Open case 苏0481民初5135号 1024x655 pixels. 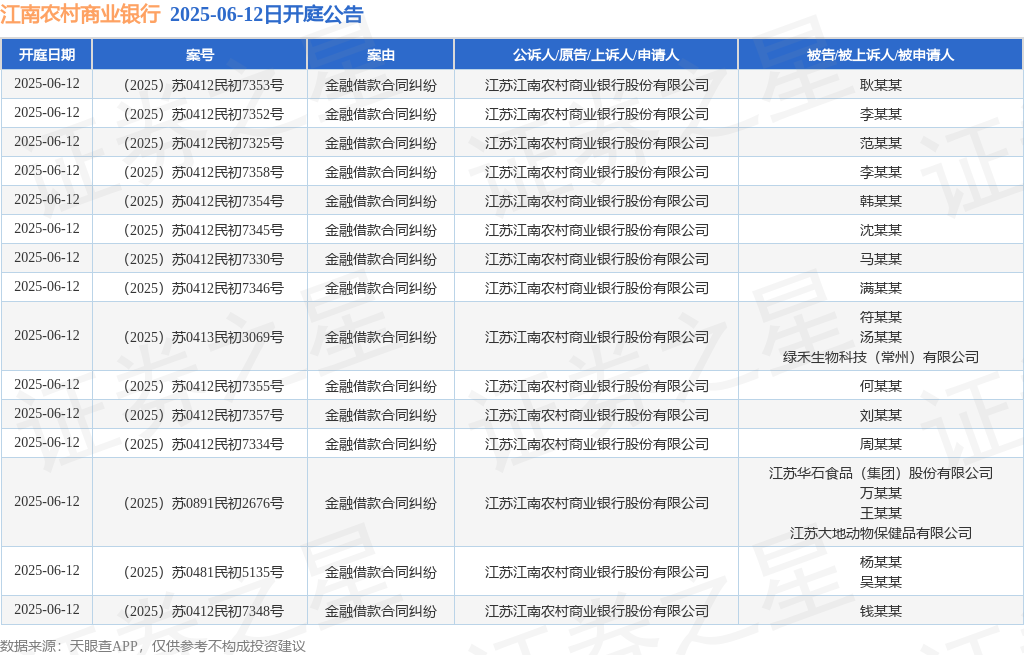pos(200,572)
